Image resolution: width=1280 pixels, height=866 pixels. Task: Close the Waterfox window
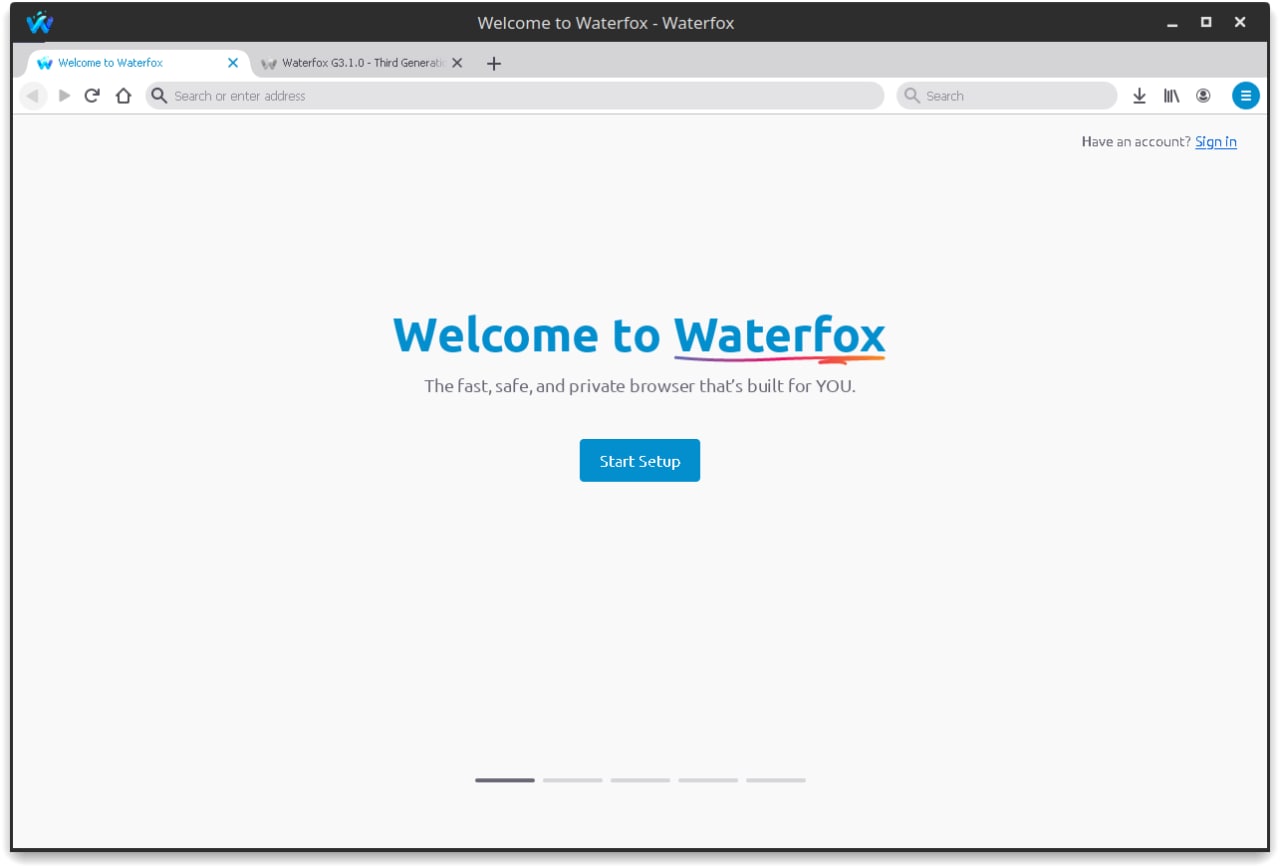tap(1240, 22)
